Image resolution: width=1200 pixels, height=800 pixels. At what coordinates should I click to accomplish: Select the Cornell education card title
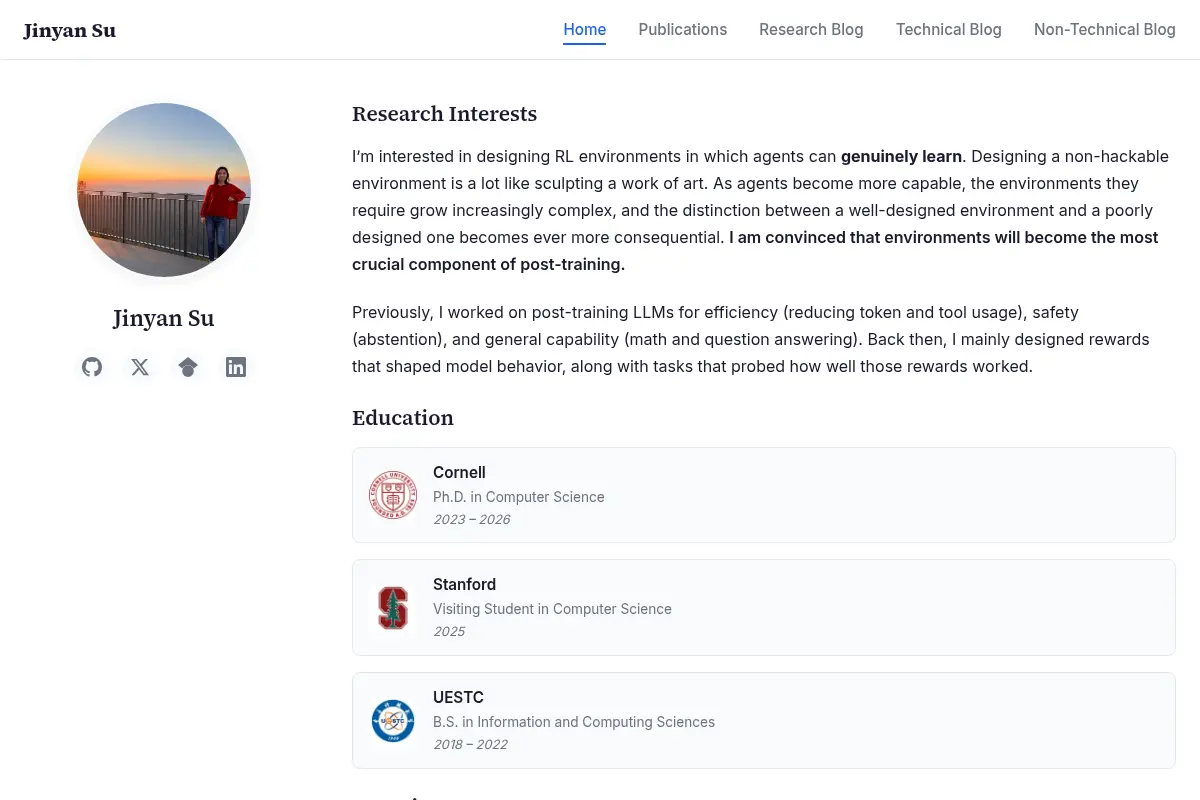click(x=459, y=472)
